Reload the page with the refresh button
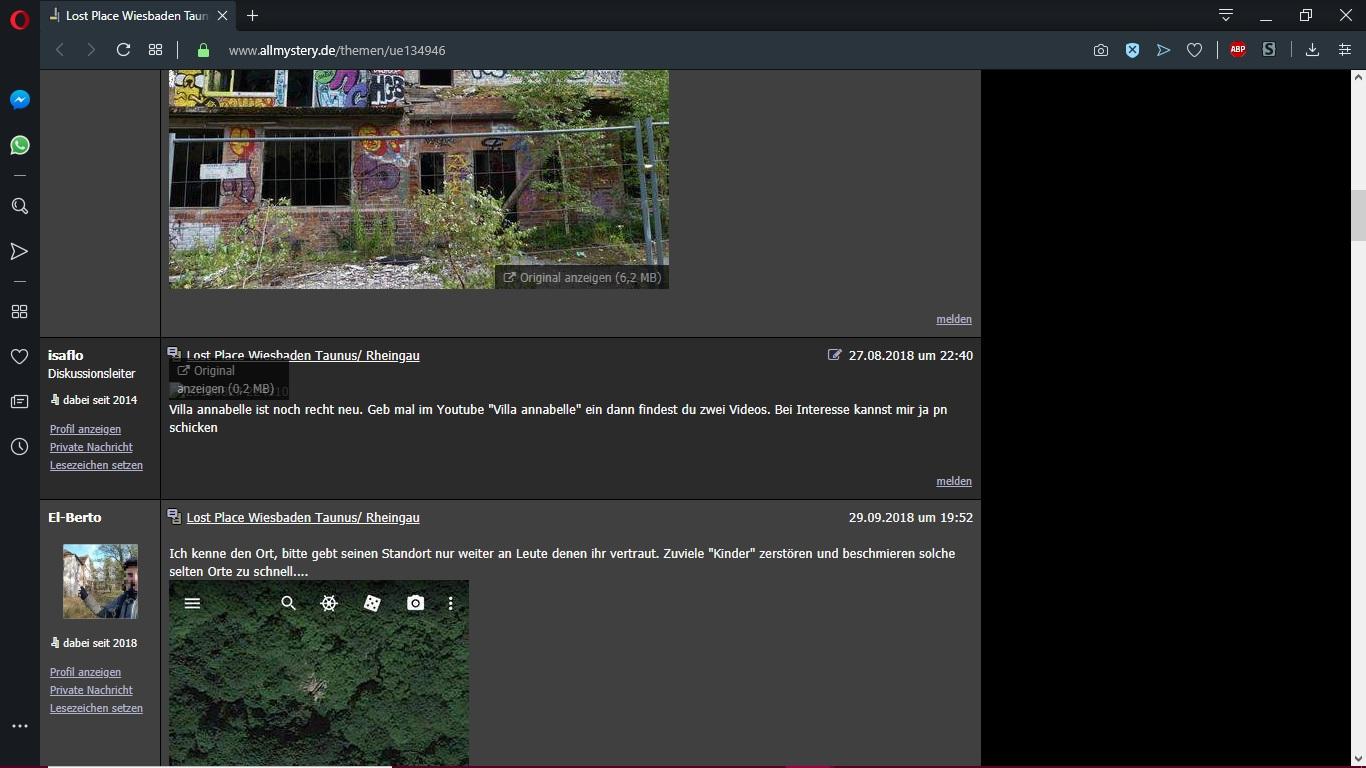The height and width of the screenshot is (768, 1366). (123, 50)
